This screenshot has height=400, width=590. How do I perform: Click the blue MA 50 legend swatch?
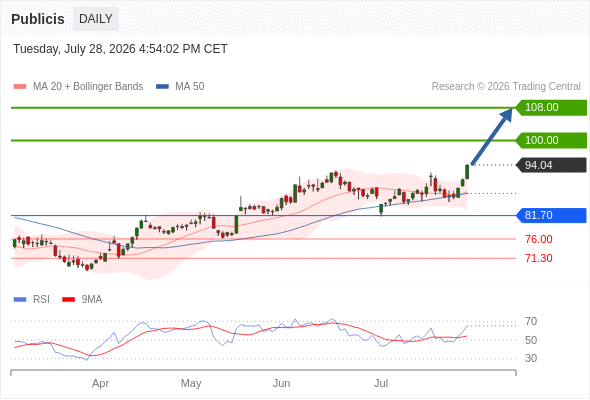[x=162, y=87]
